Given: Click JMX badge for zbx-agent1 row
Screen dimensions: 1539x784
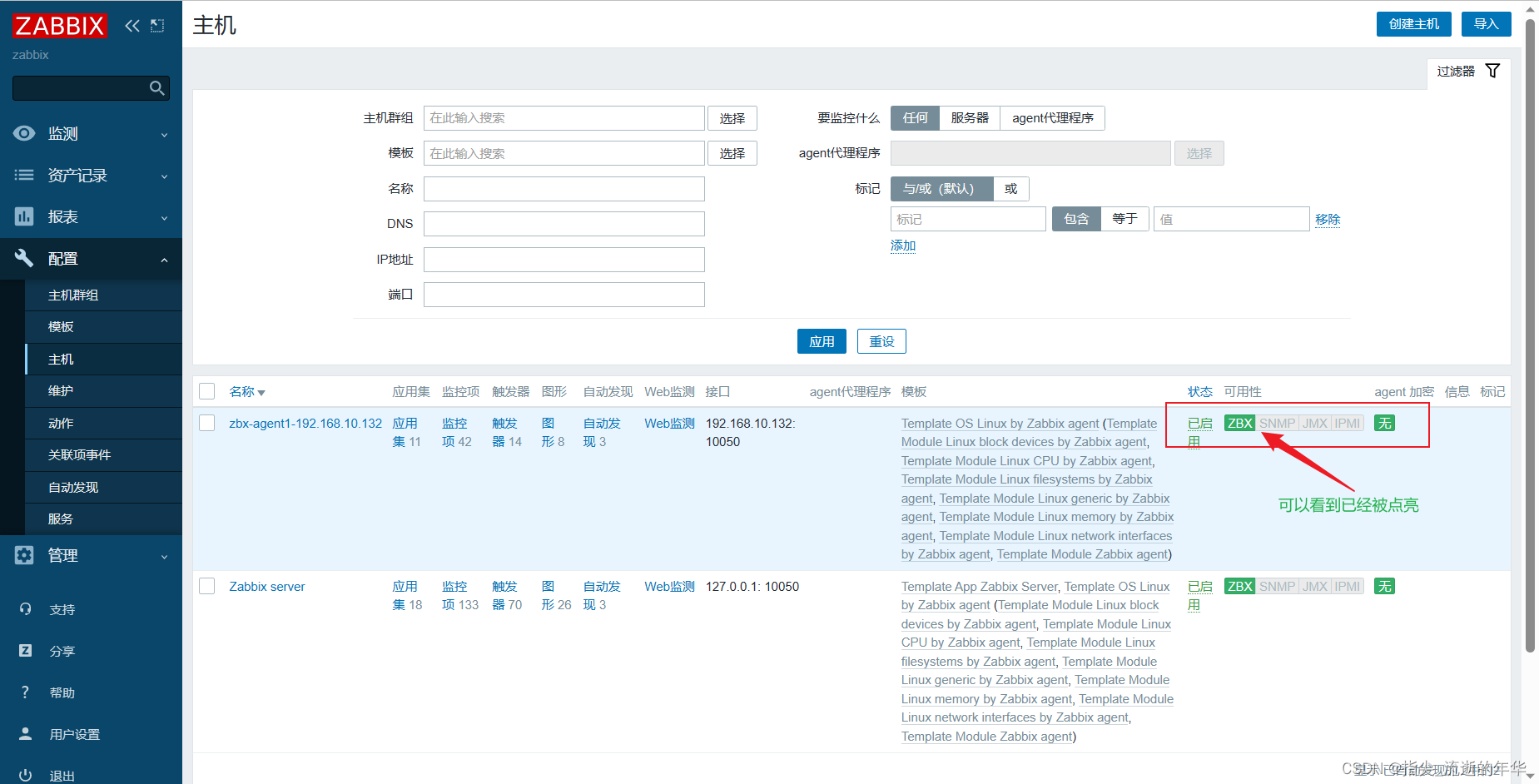Looking at the screenshot, I should (1314, 424).
